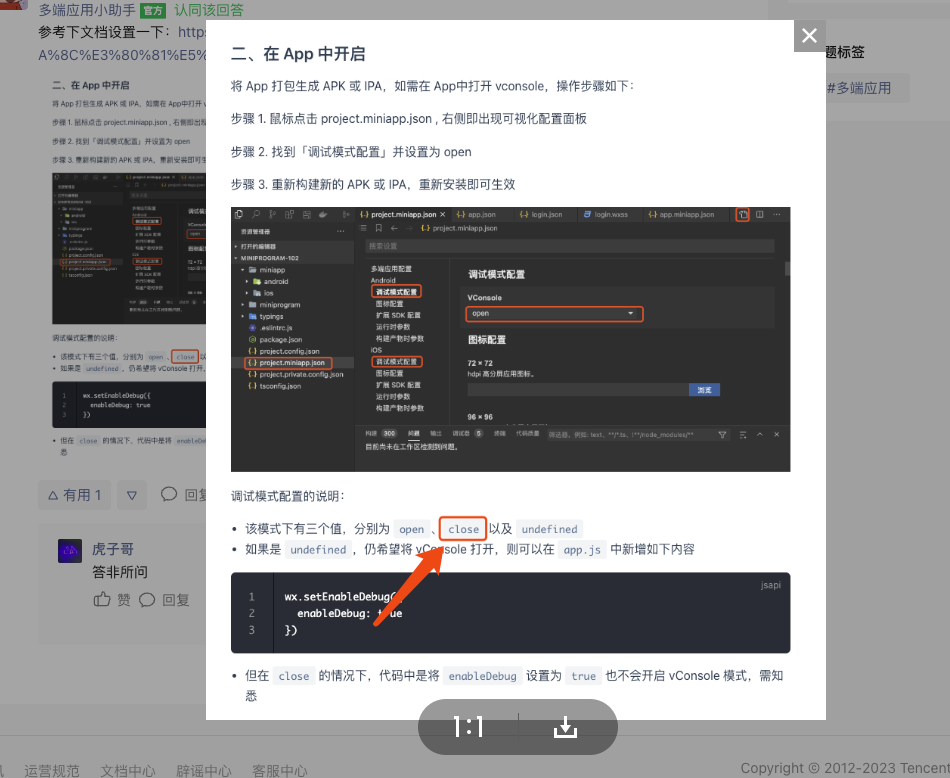
Task: Click the 官方 badge
Action: (x=153, y=10)
